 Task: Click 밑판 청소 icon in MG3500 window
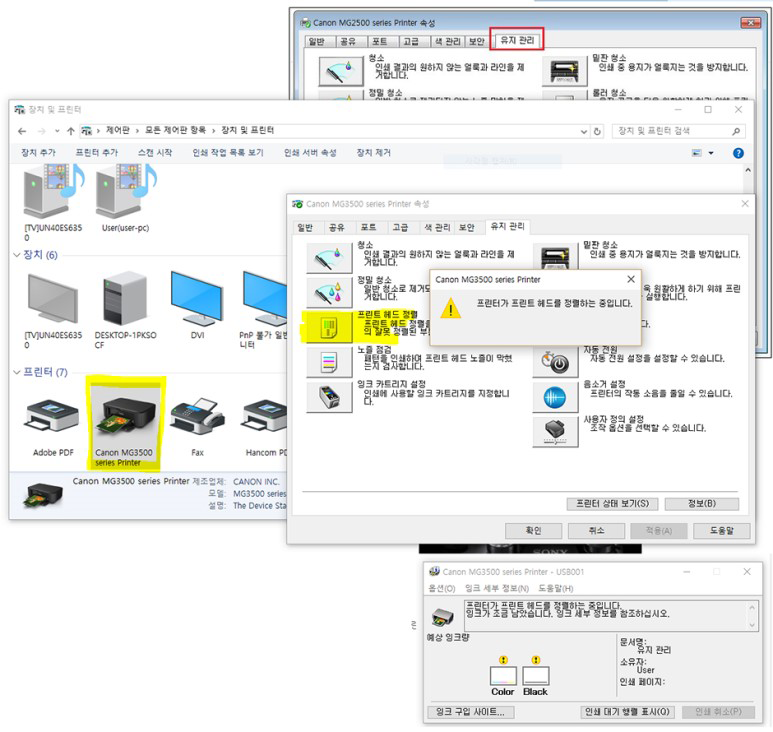[556, 256]
